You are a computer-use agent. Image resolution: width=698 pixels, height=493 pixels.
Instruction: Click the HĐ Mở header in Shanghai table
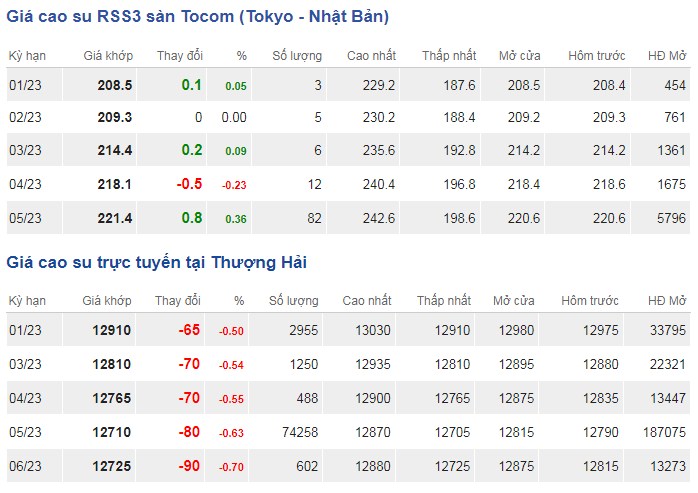coord(665,300)
